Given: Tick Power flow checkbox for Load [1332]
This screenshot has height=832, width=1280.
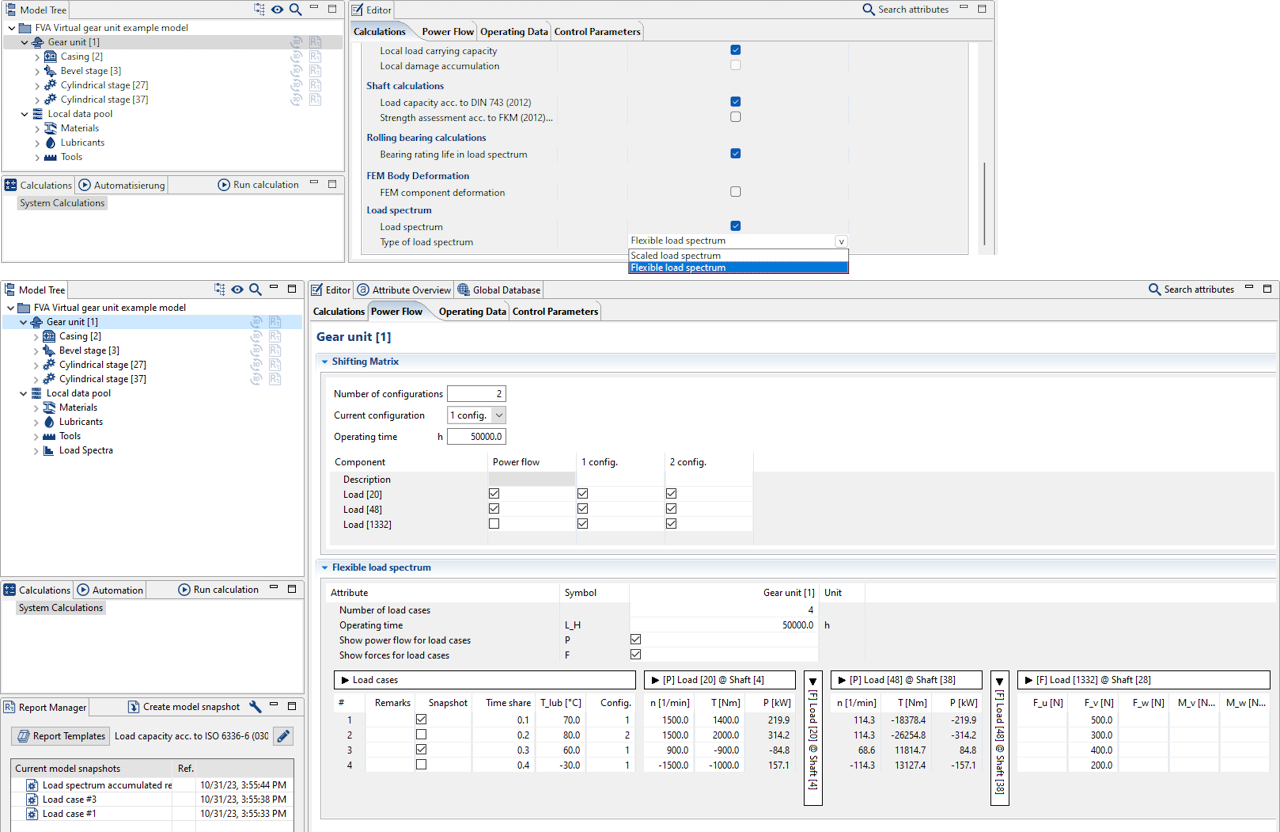Looking at the screenshot, I should point(494,524).
